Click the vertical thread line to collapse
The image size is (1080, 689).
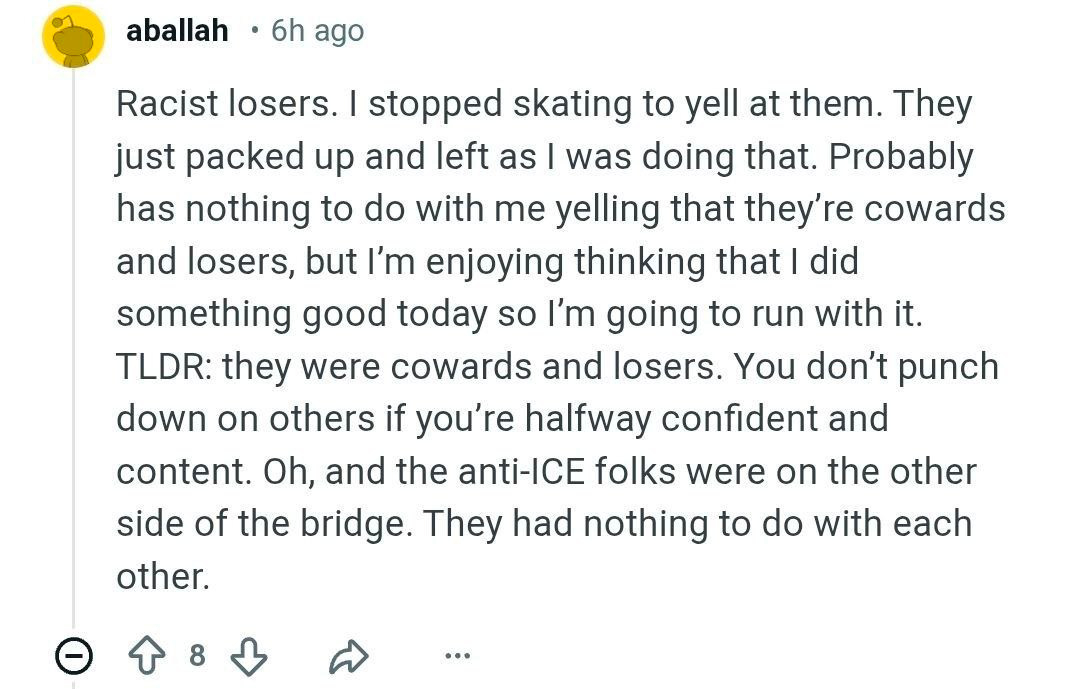pos(72,350)
